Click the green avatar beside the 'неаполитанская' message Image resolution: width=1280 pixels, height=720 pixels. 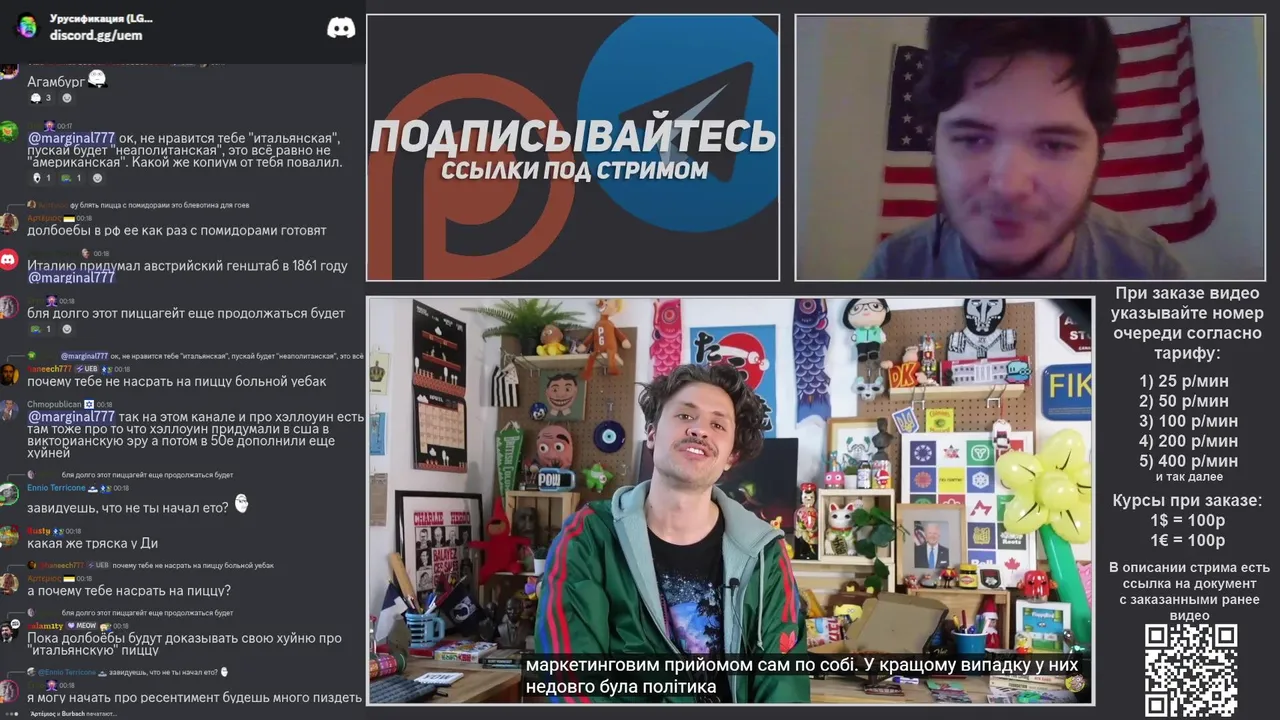(x=8, y=131)
